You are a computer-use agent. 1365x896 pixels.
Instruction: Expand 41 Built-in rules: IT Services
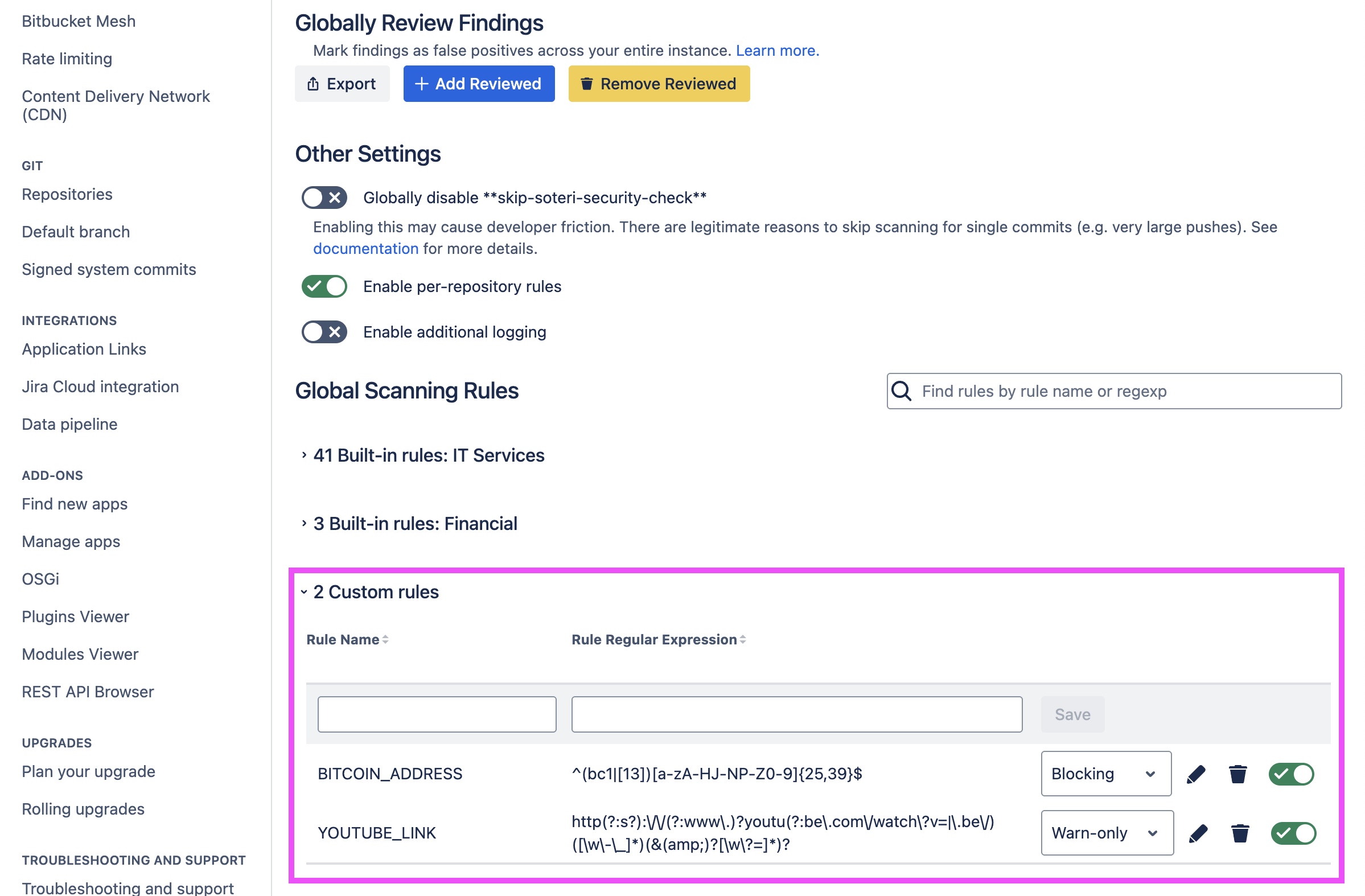click(x=429, y=455)
